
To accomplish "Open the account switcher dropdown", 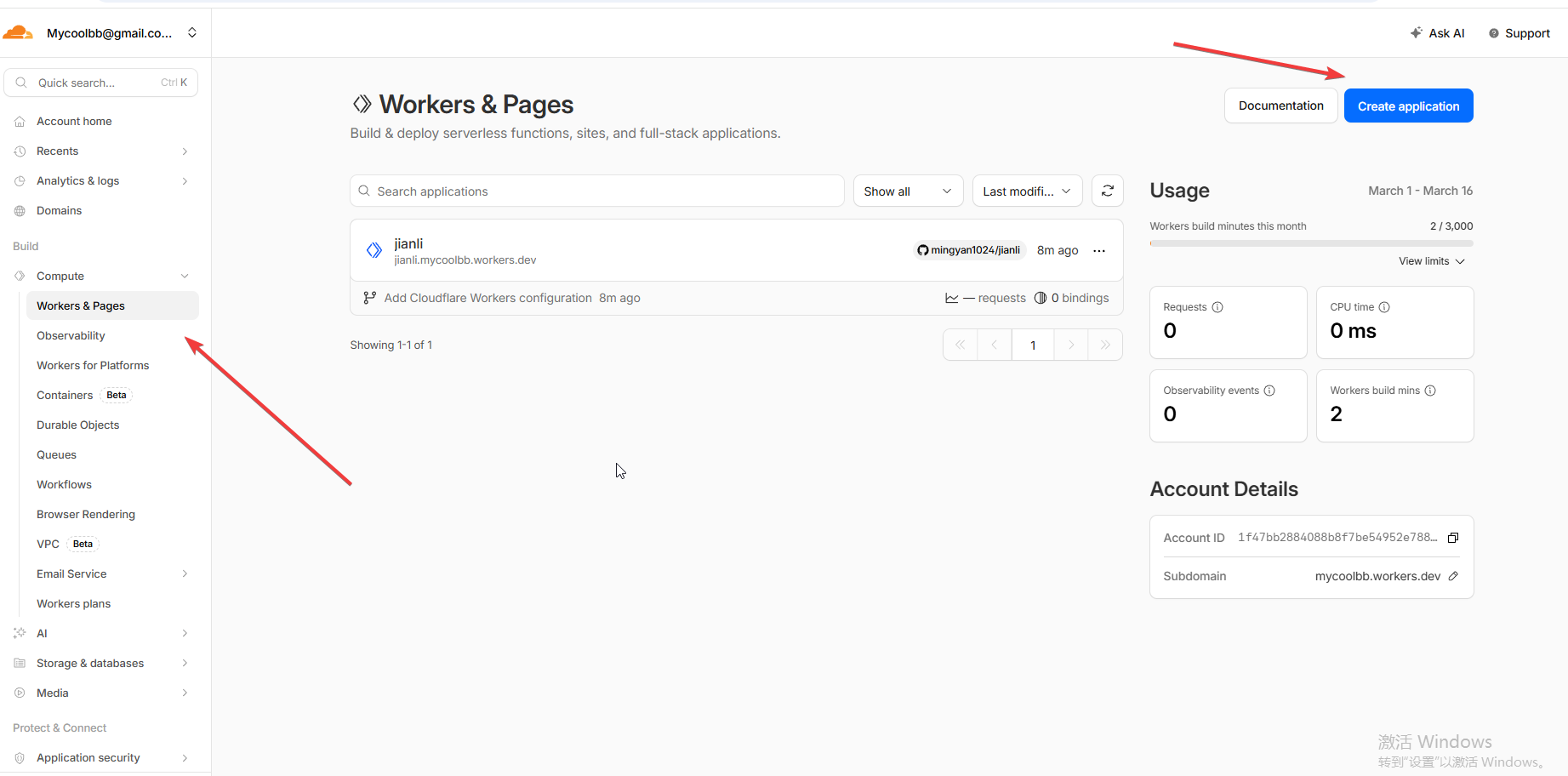I will 192,33.
